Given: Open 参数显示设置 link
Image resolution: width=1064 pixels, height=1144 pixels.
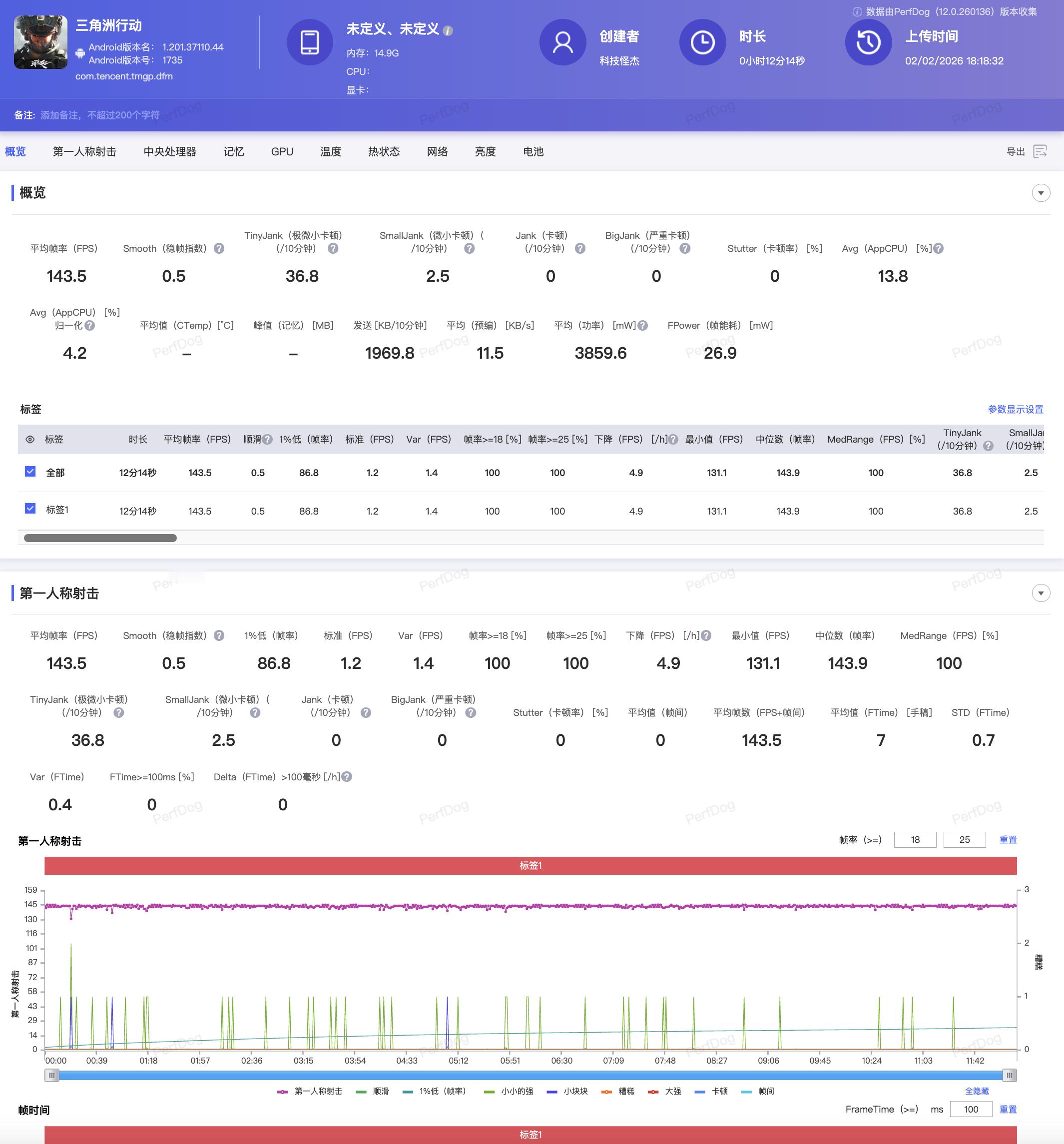Looking at the screenshot, I should 1015,409.
